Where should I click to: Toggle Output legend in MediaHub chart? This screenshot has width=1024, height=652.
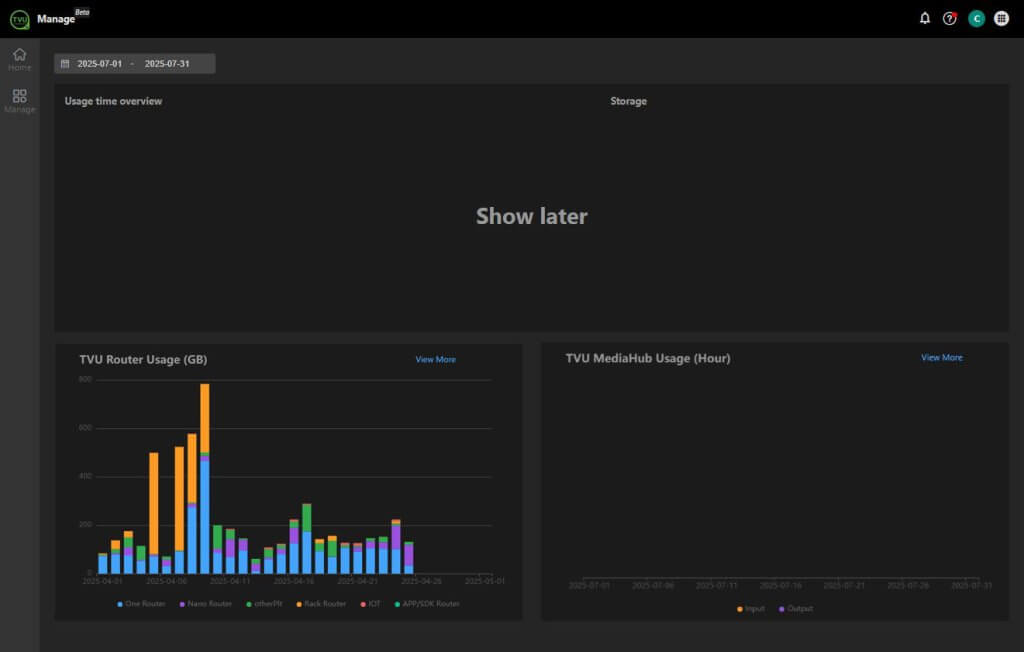(796, 608)
